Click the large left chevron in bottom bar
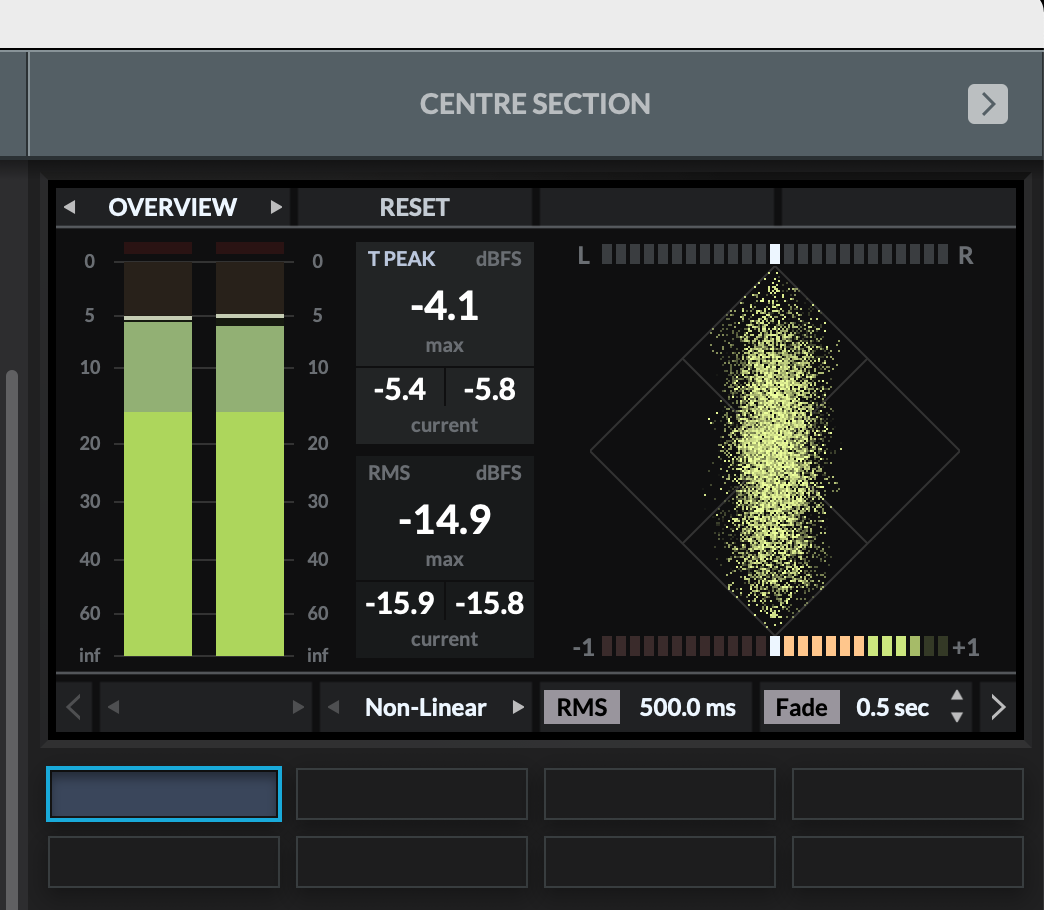This screenshot has height=910, width=1044. 74,707
